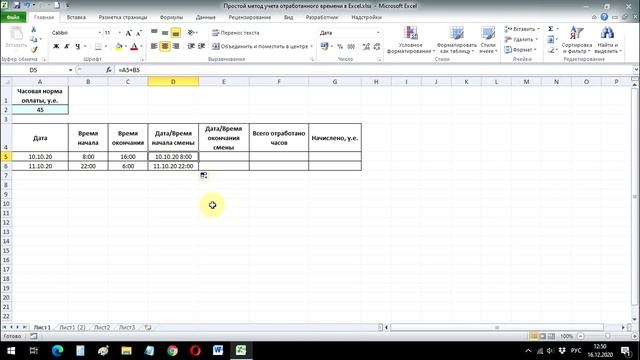The height and width of the screenshot is (360, 640).
Task: Click the insert function fx icon
Action: click(x=109, y=70)
